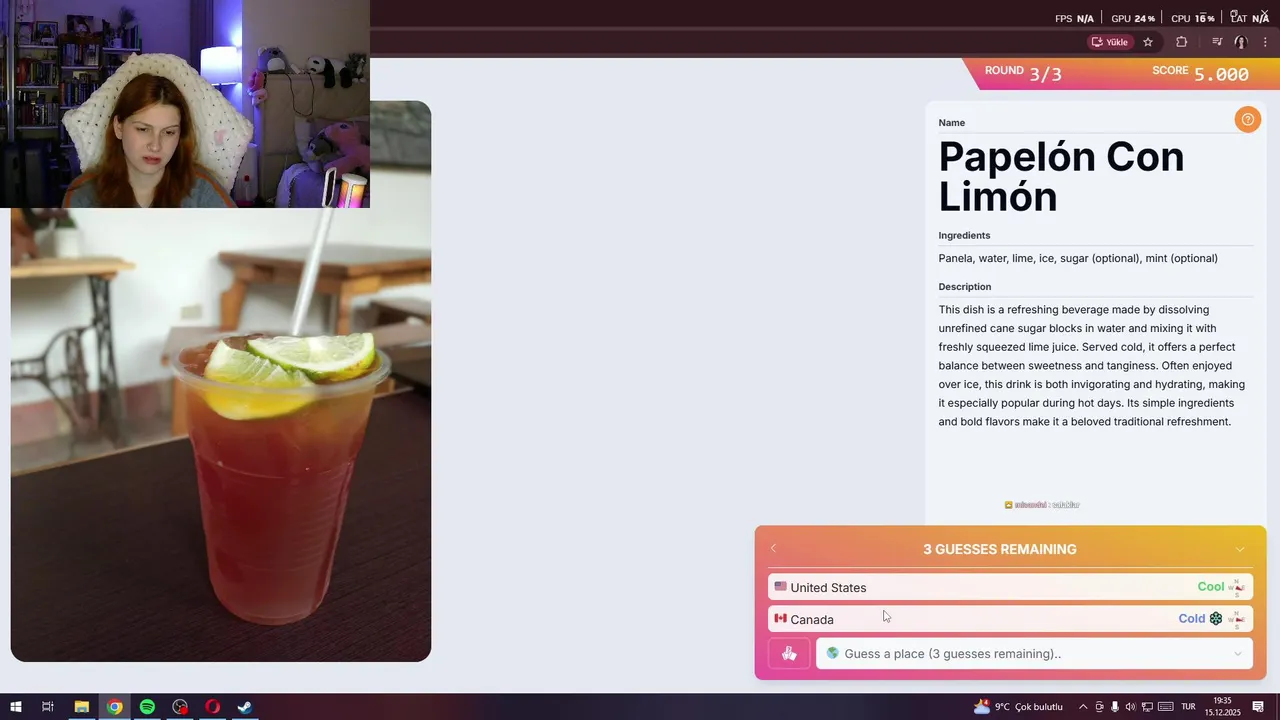Click the back arrow in guesses panel

coord(773,548)
